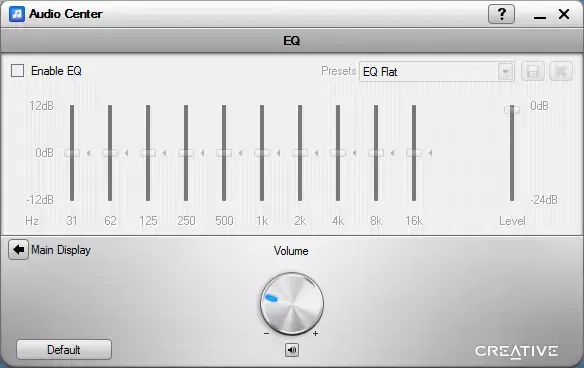This screenshot has width=584, height=368.
Task: Click the "31" frequency label
Action: tap(72, 221)
